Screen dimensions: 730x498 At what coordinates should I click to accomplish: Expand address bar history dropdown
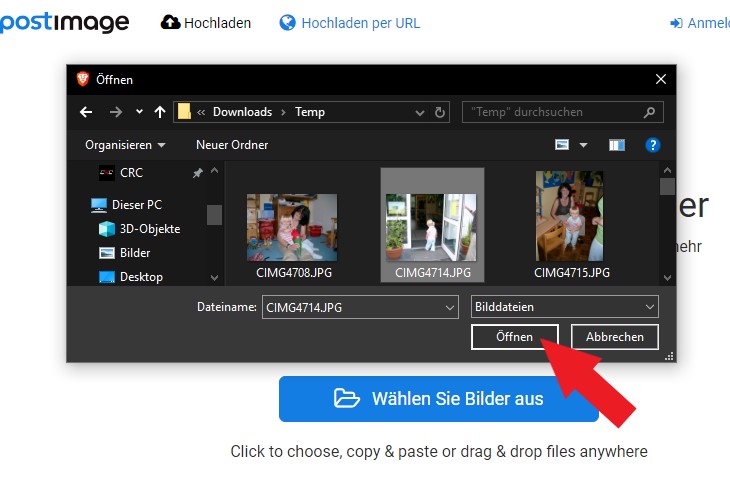click(x=419, y=113)
